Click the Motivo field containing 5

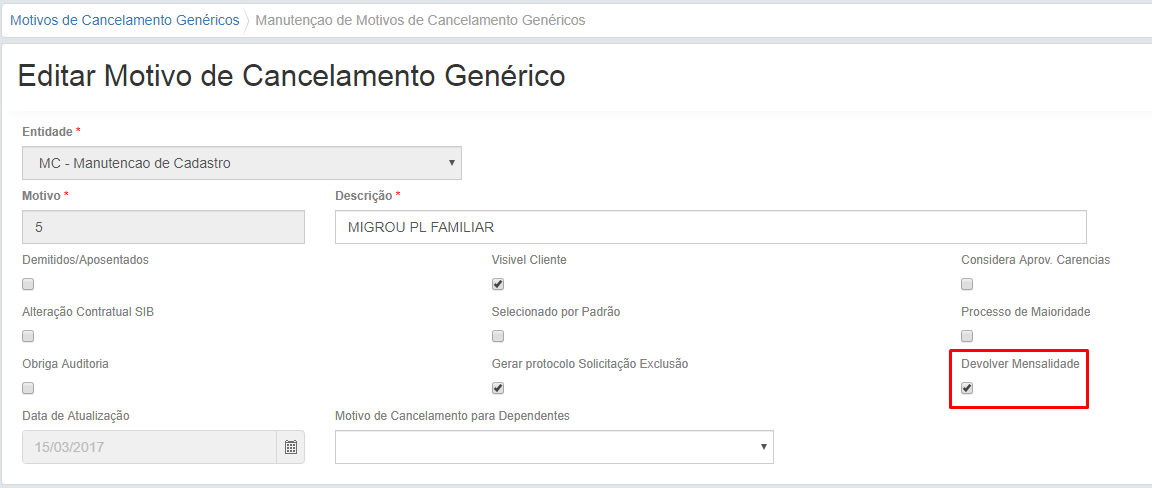coord(163,227)
